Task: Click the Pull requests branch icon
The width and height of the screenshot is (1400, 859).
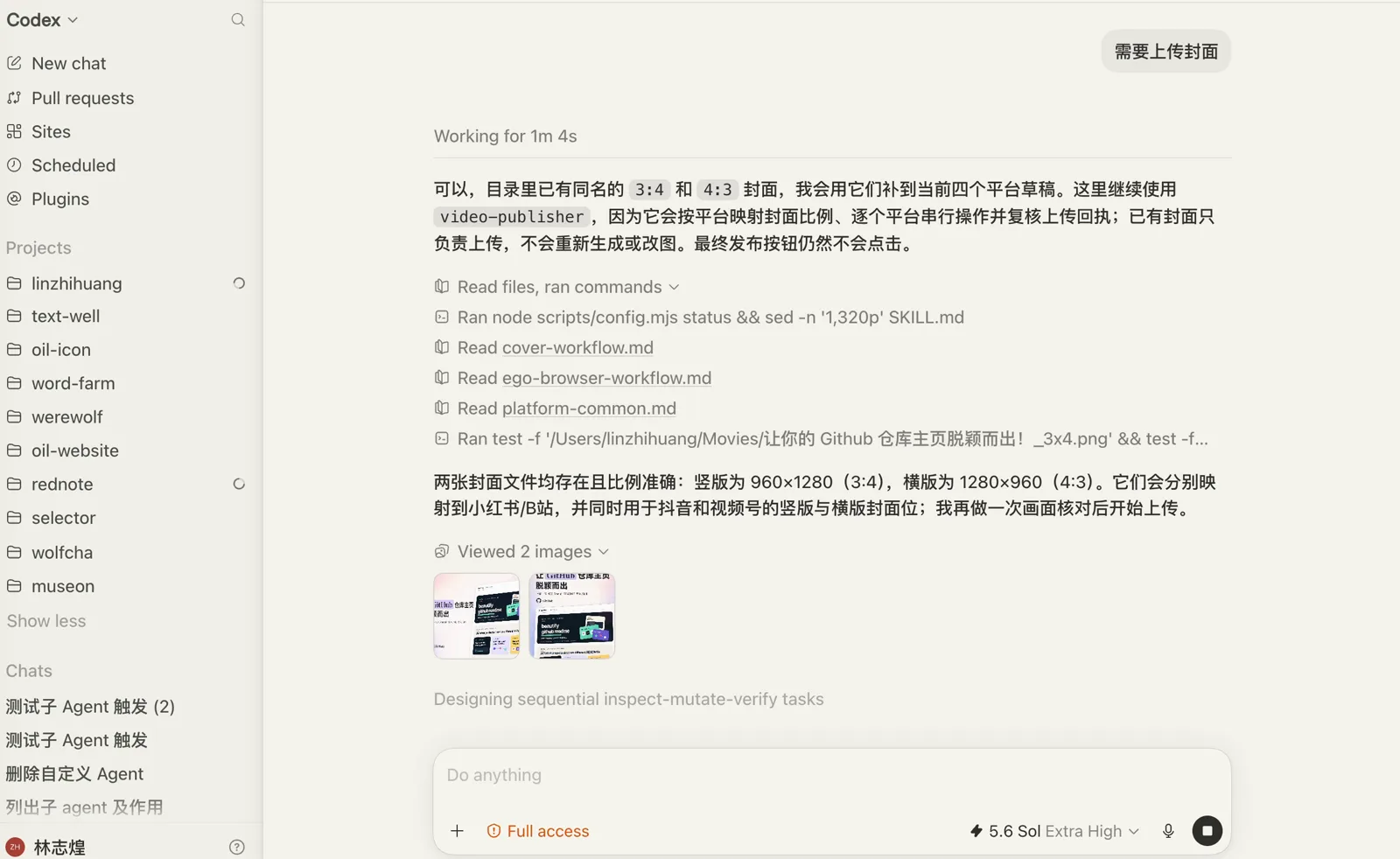Action: coord(14,98)
